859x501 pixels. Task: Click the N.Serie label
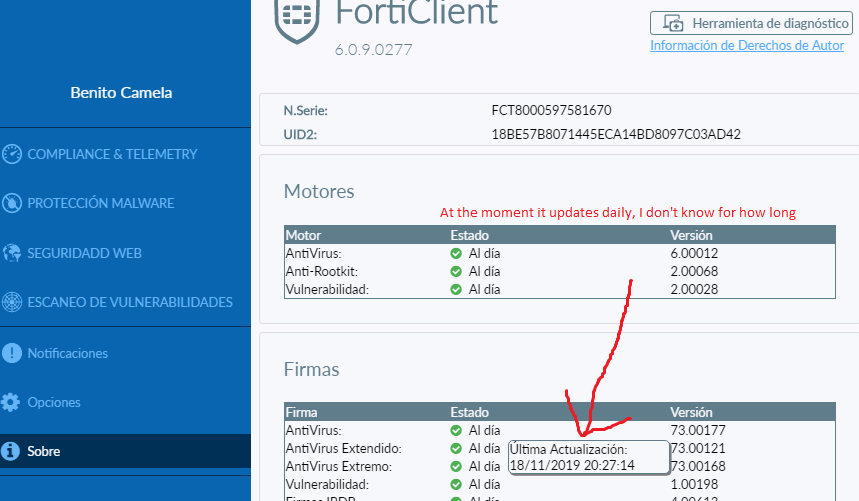(306, 111)
